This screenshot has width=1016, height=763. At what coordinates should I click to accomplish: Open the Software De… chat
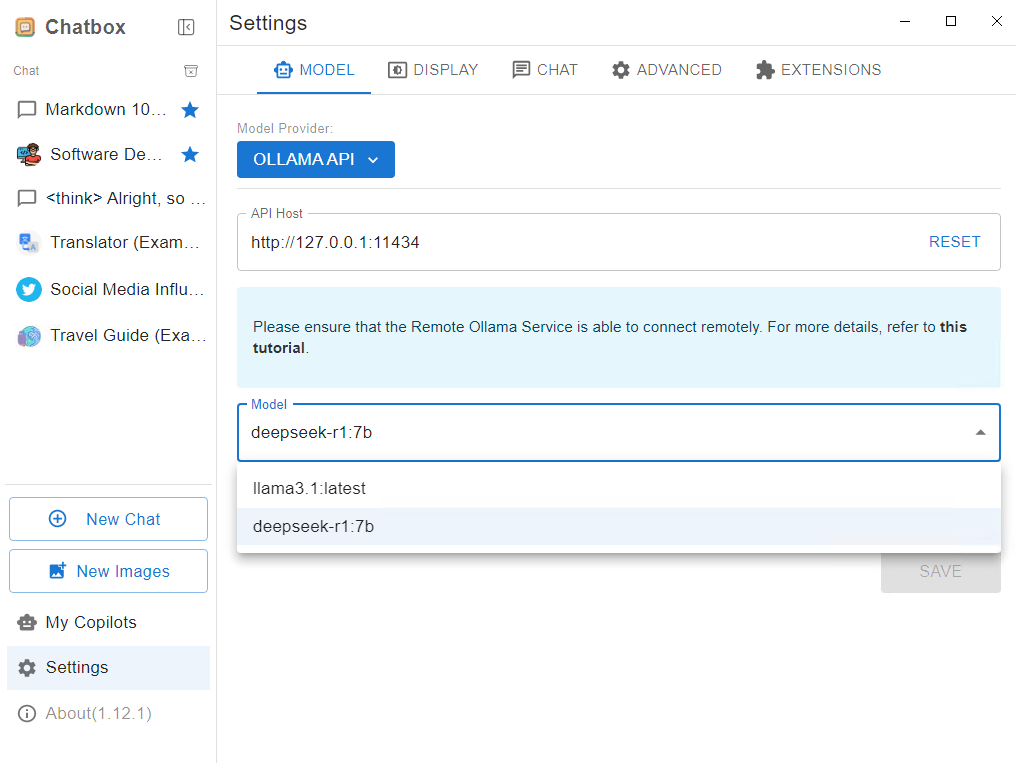coord(108,154)
